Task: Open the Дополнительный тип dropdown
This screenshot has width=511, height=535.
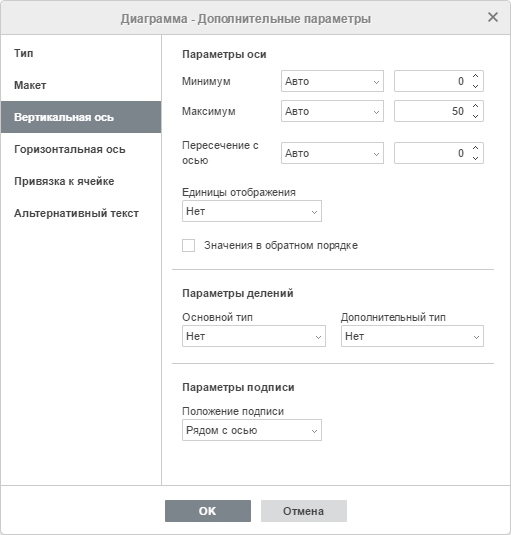Action: point(412,336)
